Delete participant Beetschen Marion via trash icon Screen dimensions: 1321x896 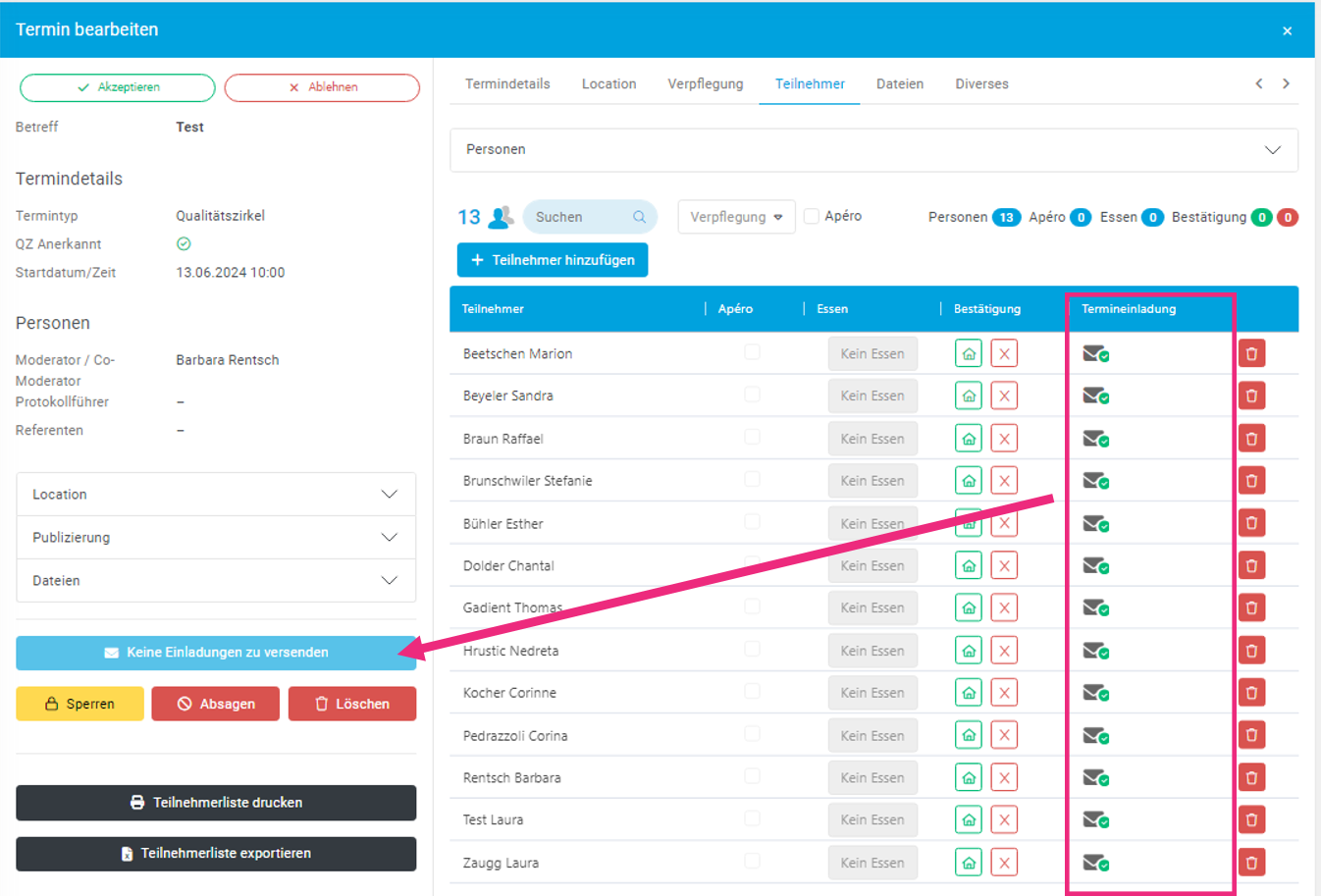(1251, 353)
